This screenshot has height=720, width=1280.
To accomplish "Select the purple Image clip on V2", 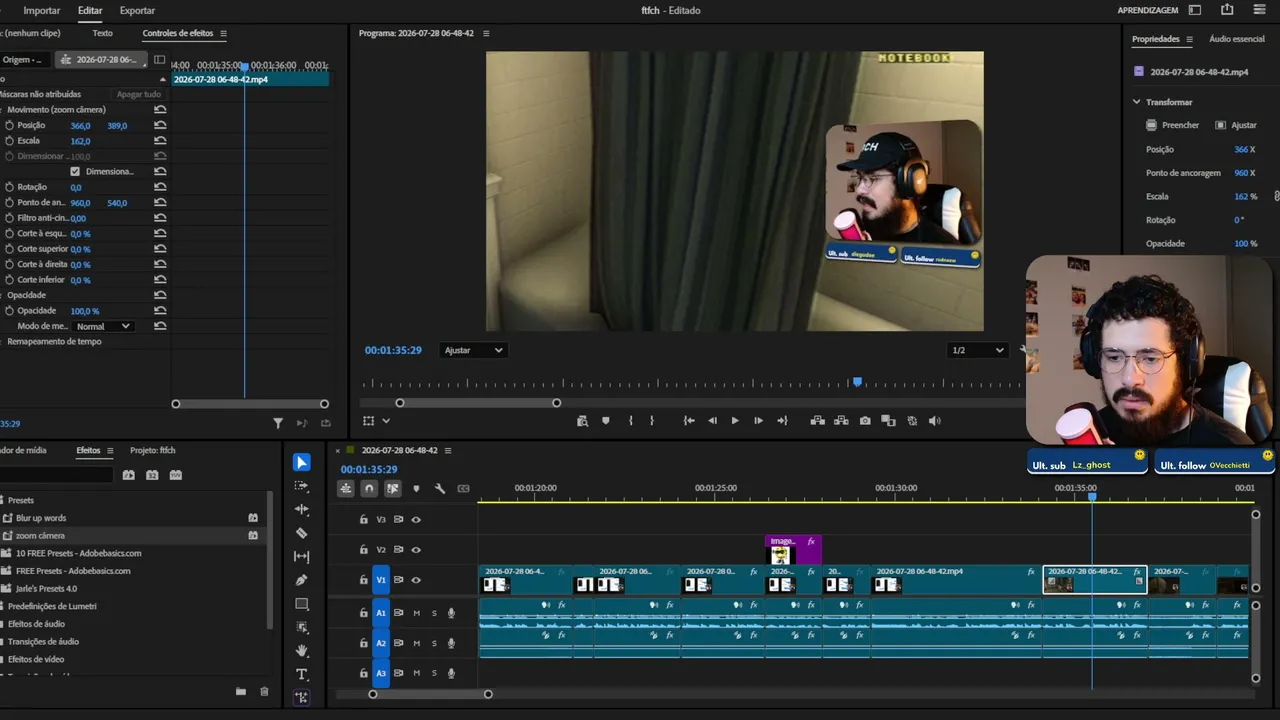I will click(x=793, y=550).
